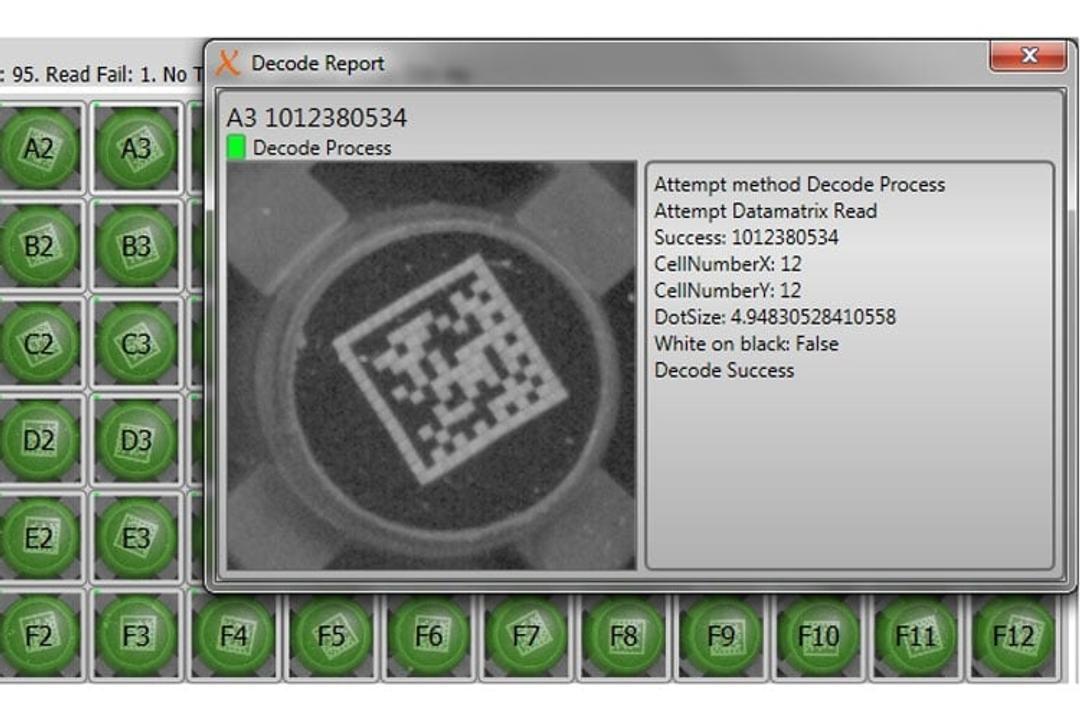Close the Decode Report window
The width and height of the screenshot is (1080, 720).
pyautogui.click(x=1028, y=55)
